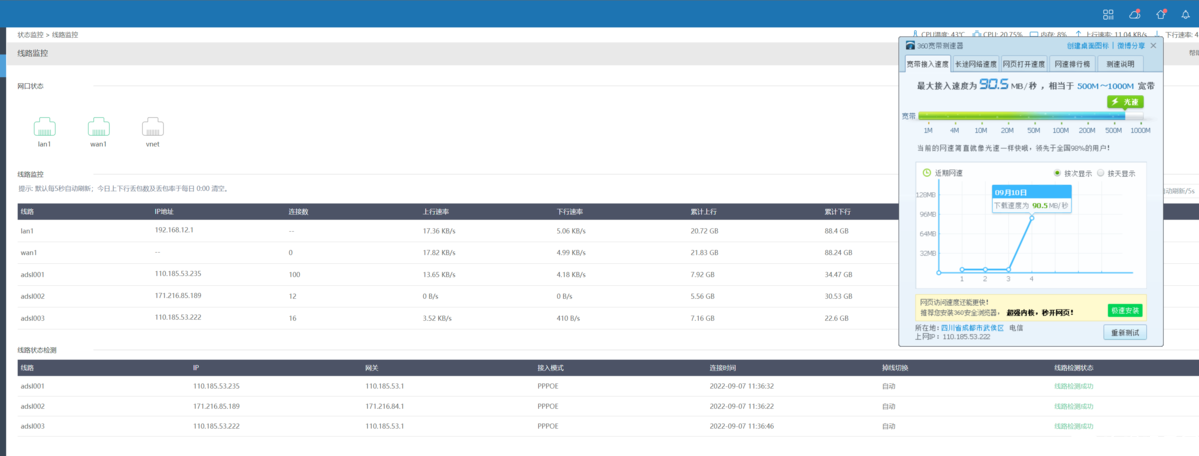Click the adsl002 row in 线路监控 table
The height and width of the screenshot is (456, 1199).
pyautogui.click(x=459, y=295)
